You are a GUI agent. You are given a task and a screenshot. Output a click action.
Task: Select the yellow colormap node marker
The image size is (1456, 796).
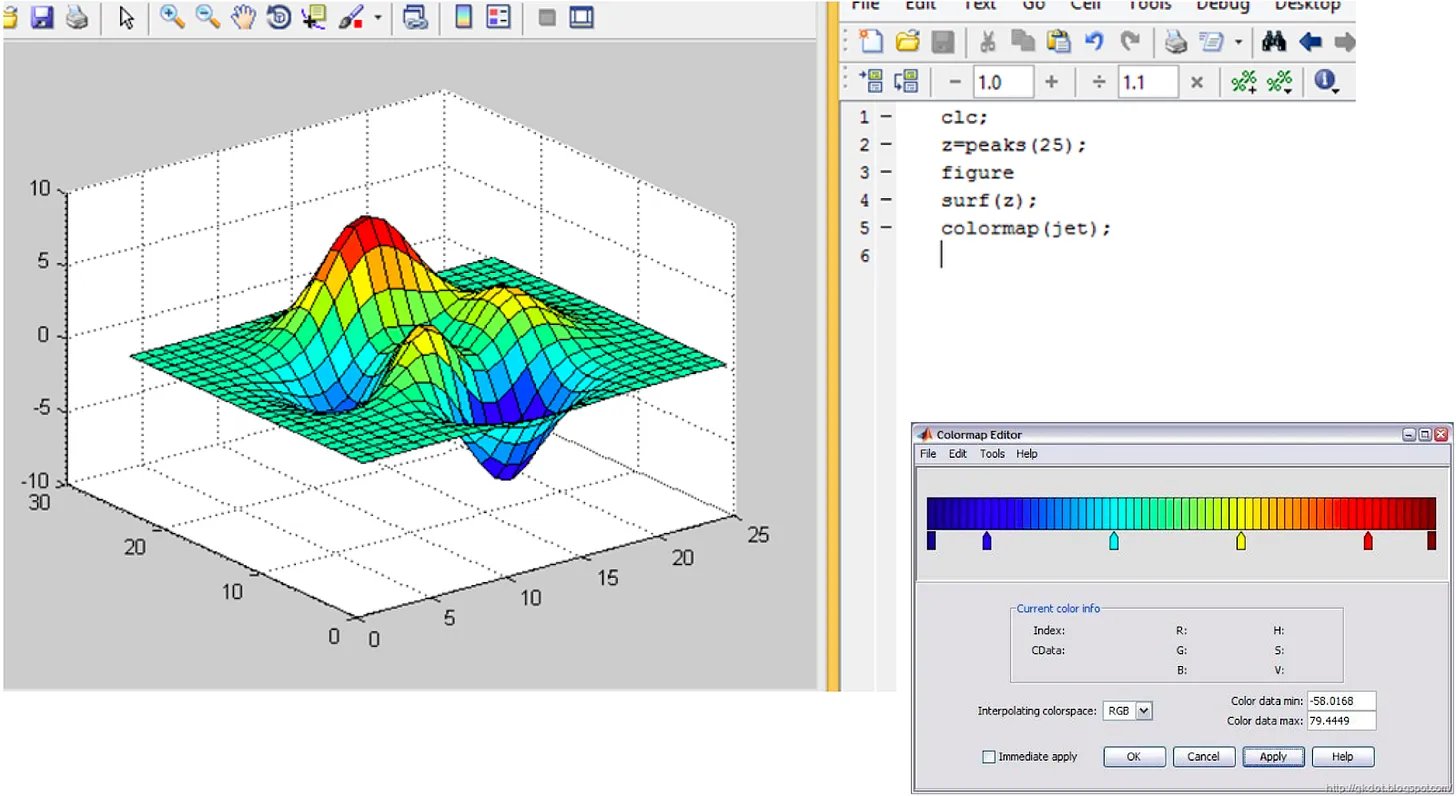[1241, 541]
